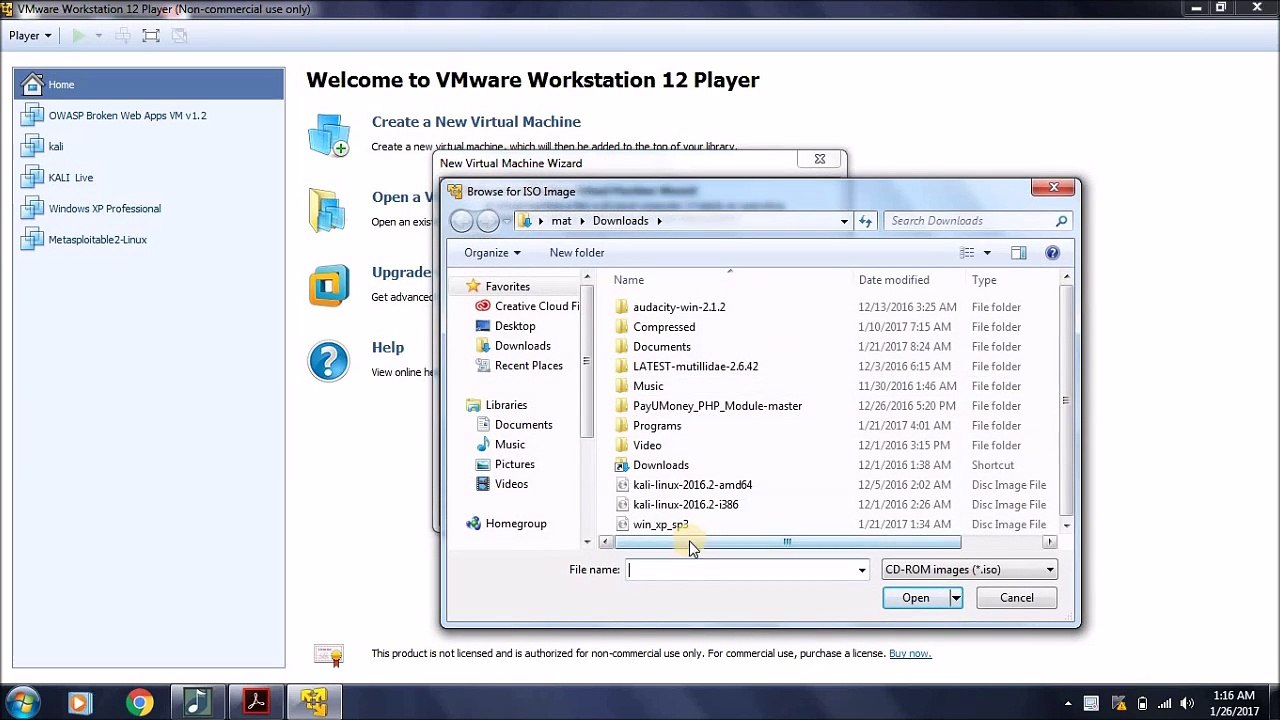Open the Player menu

30,35
